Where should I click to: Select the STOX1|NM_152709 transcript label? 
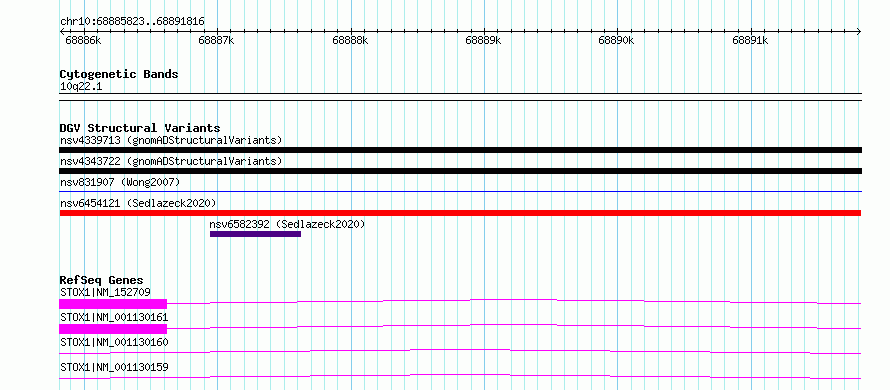coord(106,293)
